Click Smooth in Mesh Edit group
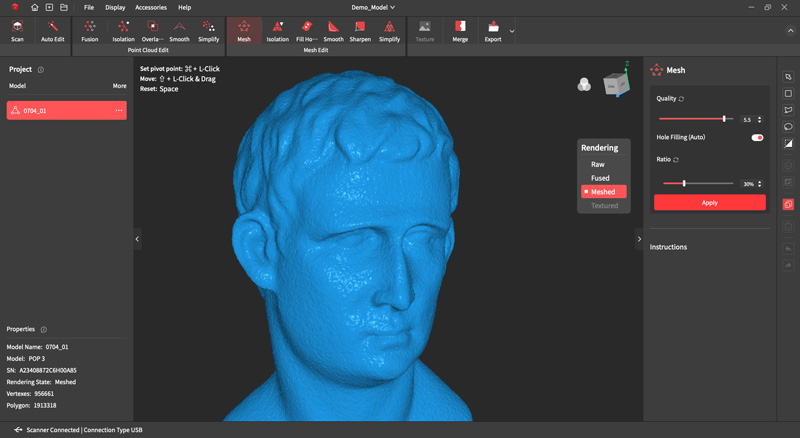 pos(333,31)
